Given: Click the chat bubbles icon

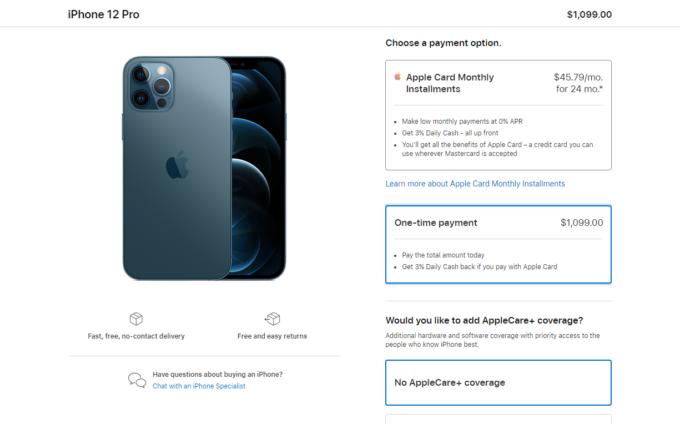Looking at the screenshot, I should (137, 380).
